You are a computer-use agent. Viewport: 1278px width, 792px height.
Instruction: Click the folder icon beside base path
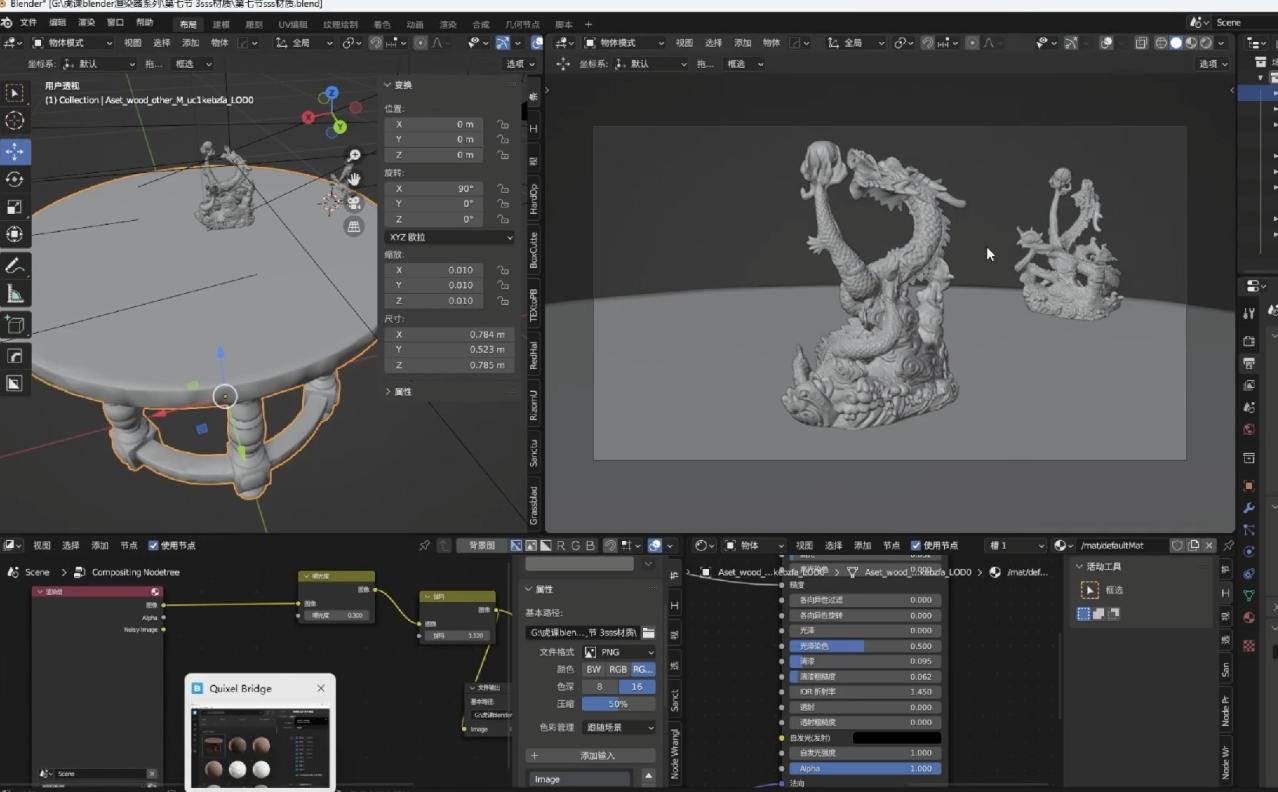pos(648,632)
